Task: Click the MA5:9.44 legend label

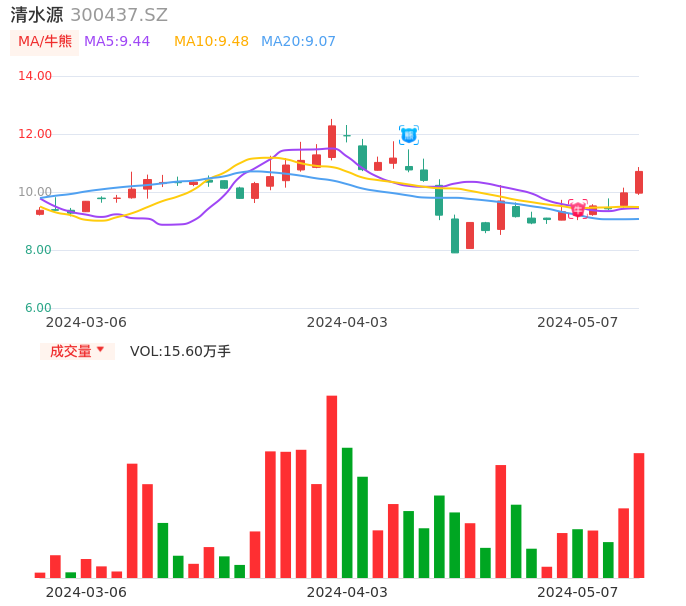Action: (117, 42)
